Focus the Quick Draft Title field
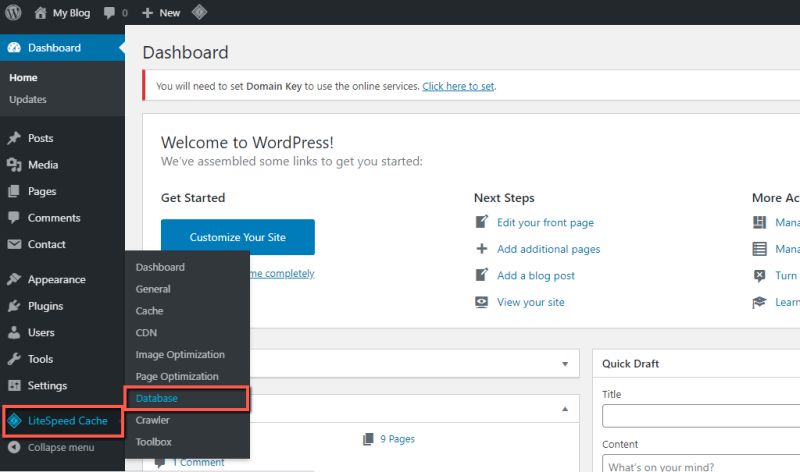Image resolution: width=800 pixels, height=472 pixels. (701, 416)
